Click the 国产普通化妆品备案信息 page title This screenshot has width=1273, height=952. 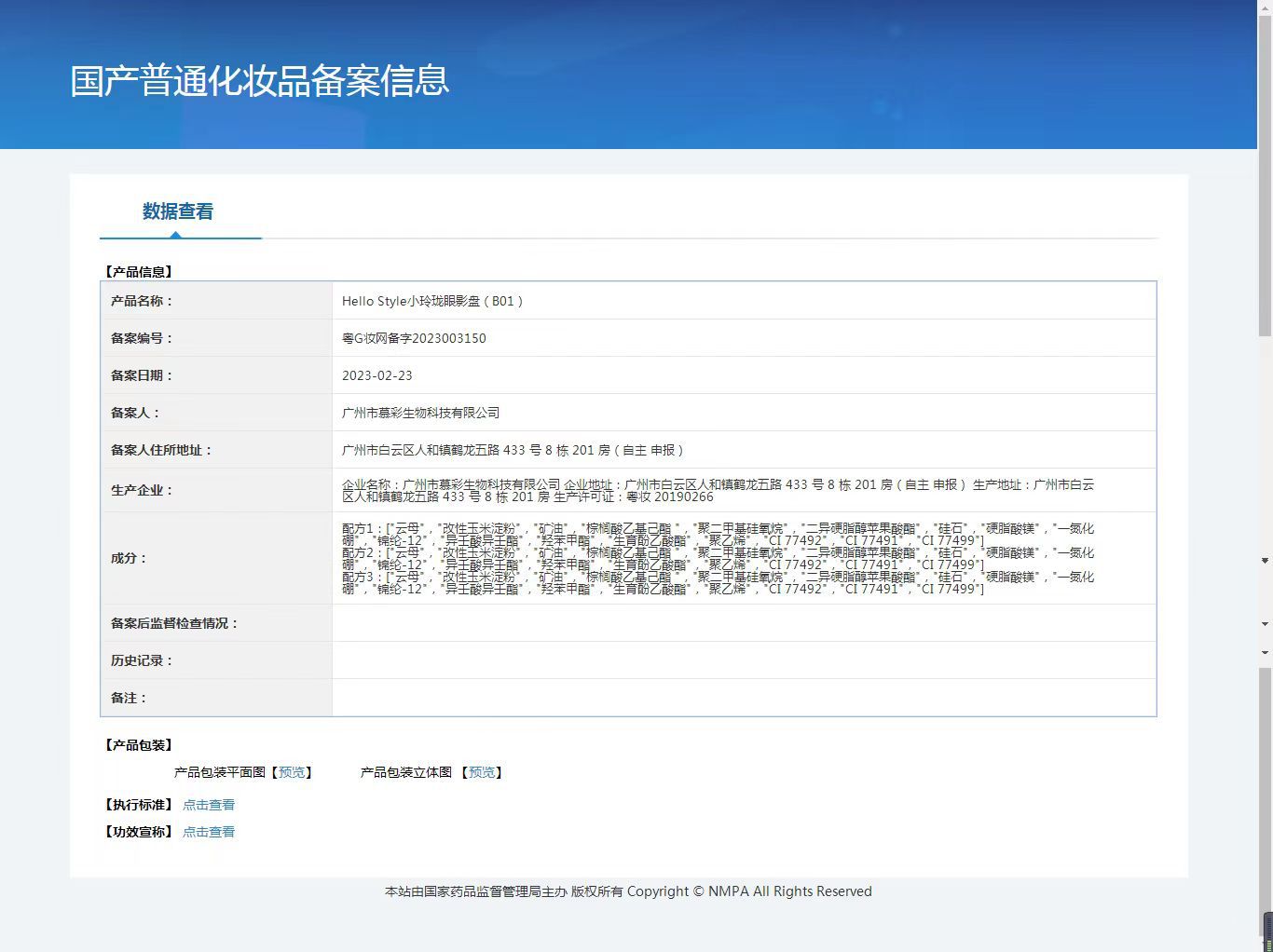[x=260, y=81]
